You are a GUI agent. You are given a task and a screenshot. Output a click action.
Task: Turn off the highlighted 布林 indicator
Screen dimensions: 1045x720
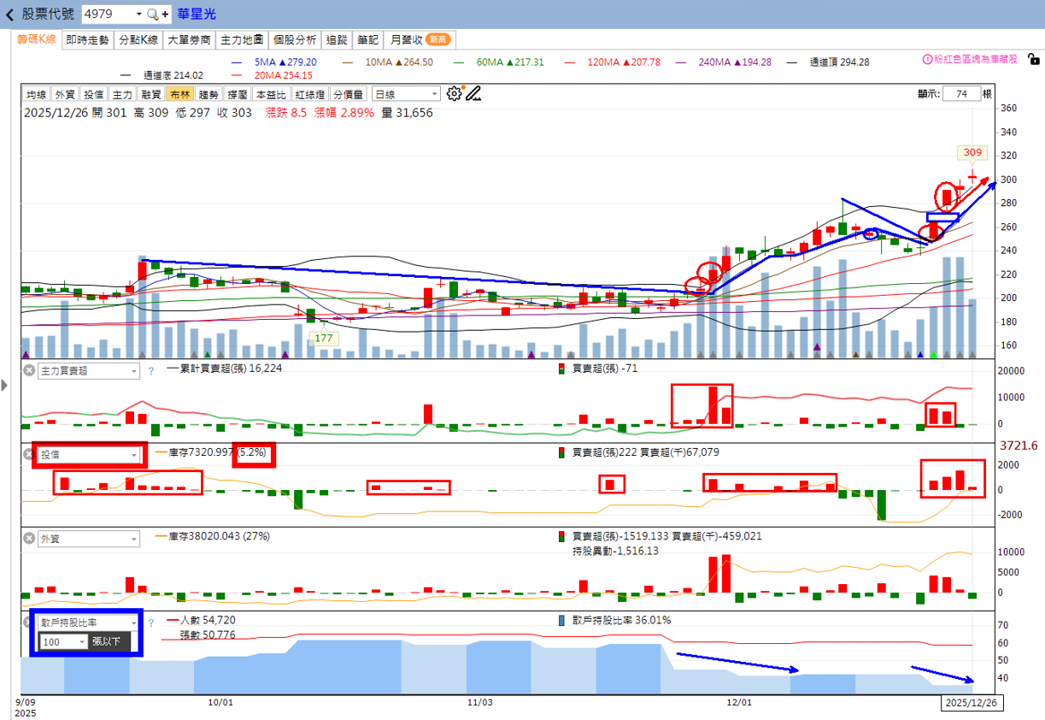180,95
